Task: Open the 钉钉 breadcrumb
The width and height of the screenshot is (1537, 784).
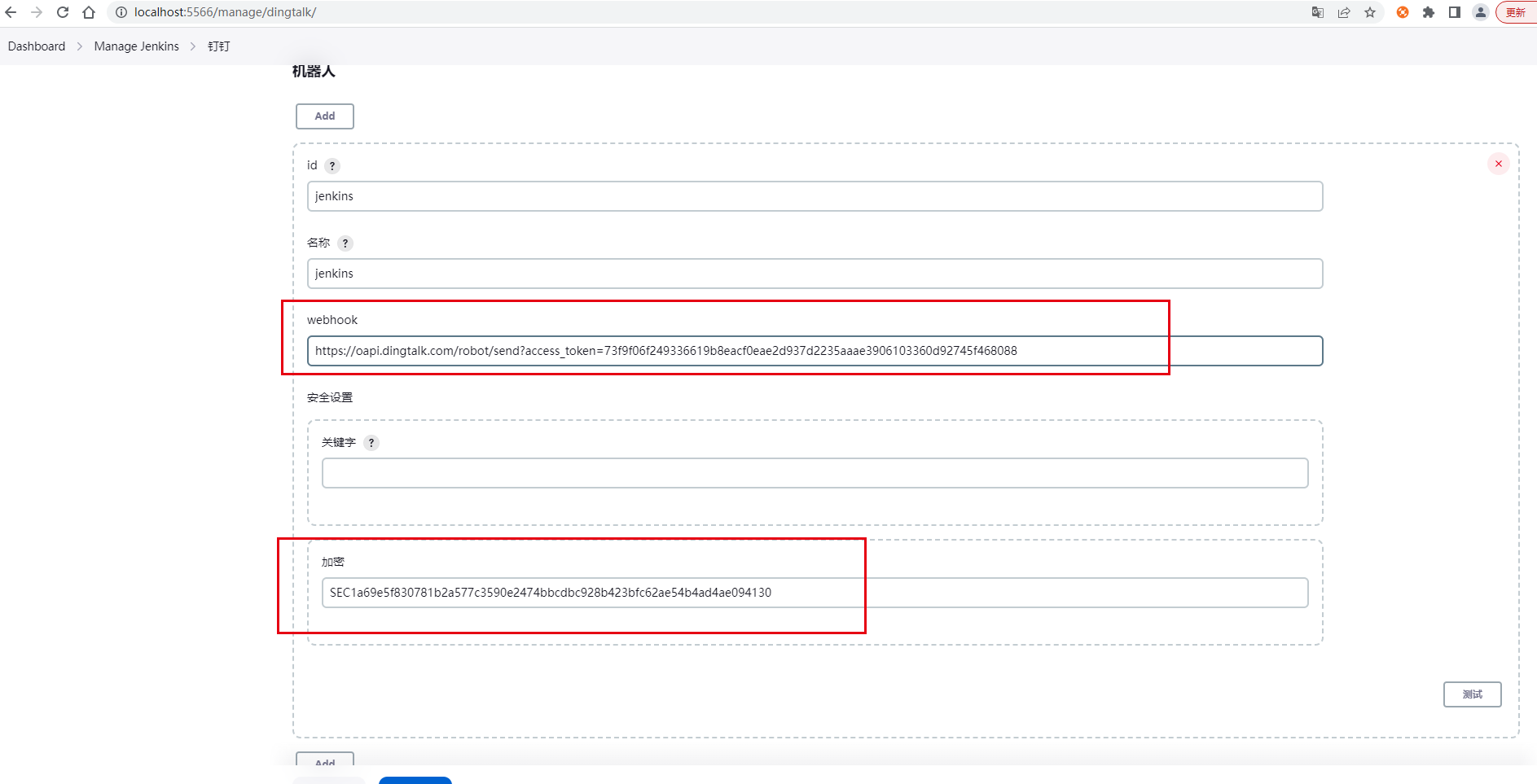Action: (219, 46)
